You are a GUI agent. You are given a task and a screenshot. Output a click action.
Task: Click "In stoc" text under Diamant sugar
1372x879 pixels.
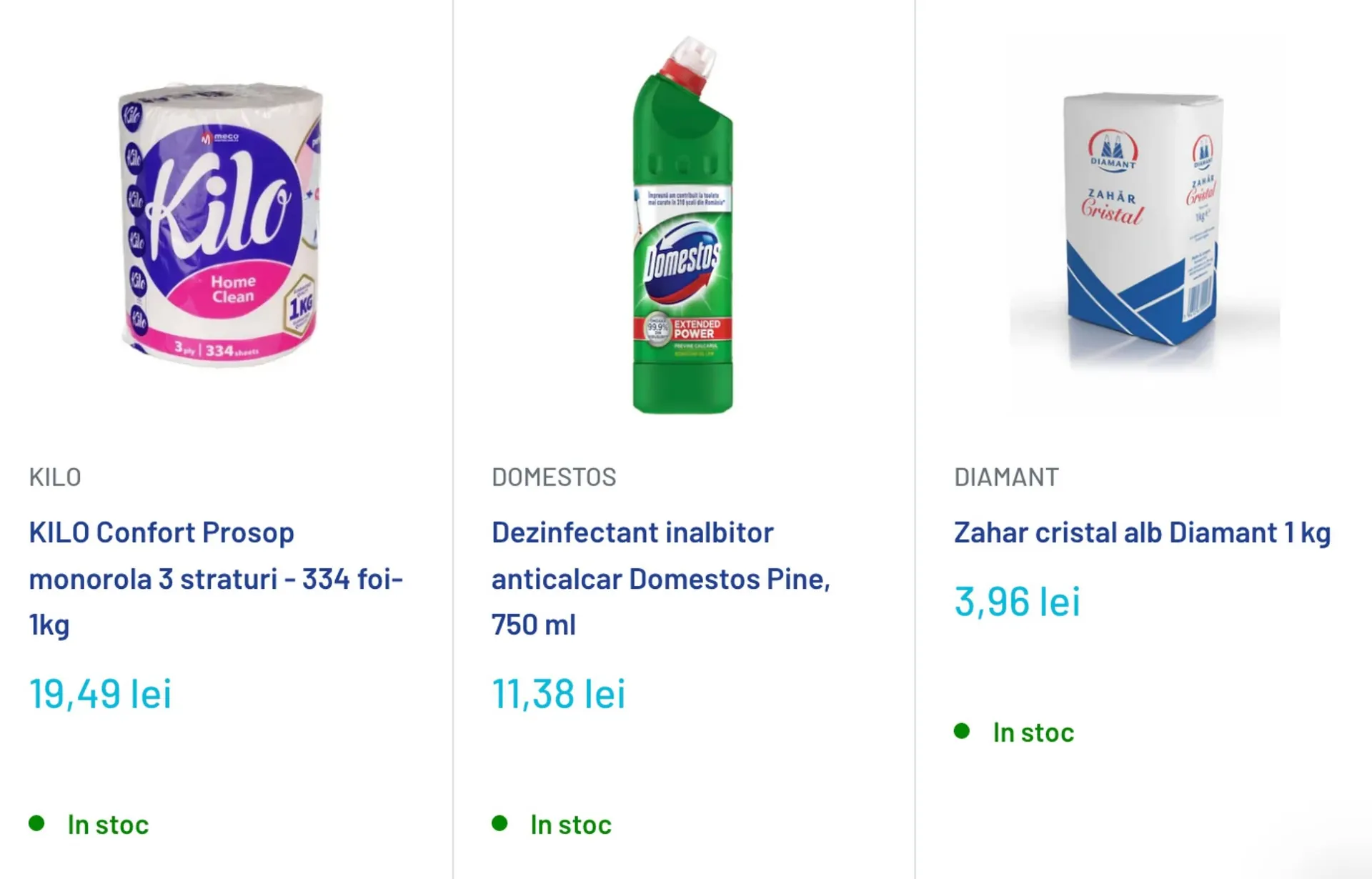click(1033, 732)
